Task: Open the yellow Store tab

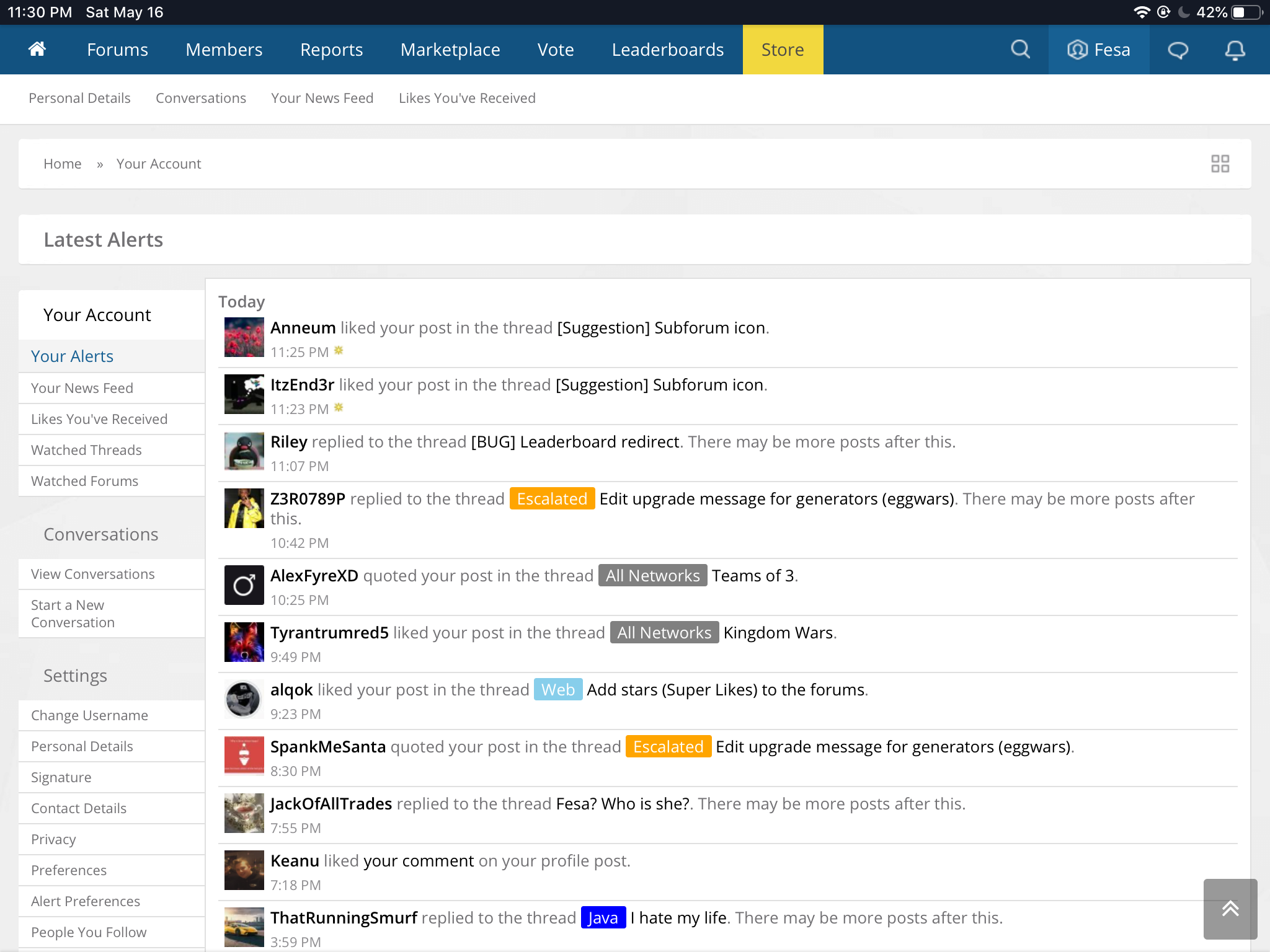Action: coord(783,50)
